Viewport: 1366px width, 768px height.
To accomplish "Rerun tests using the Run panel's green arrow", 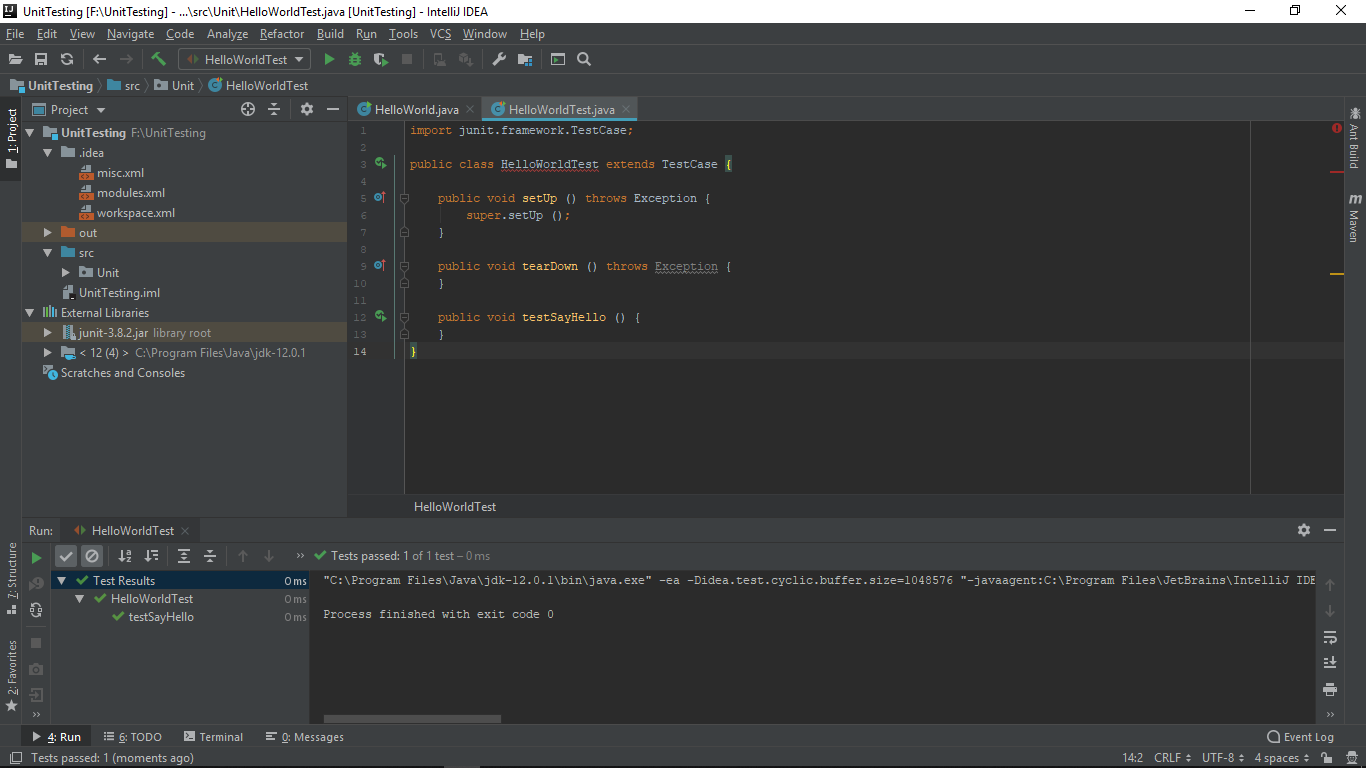I will [x=37, y=558].
